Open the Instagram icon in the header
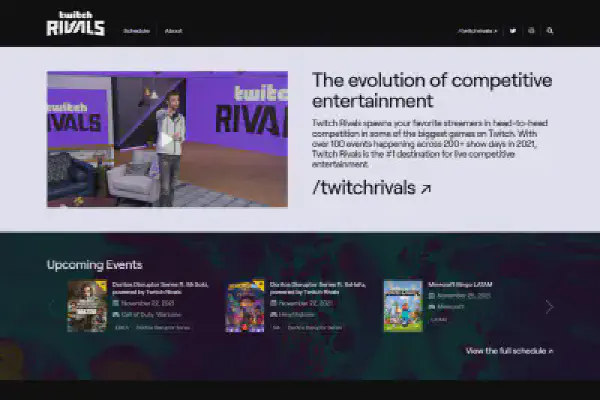Screen dimensions: 600x400 [x=531, y=31]
